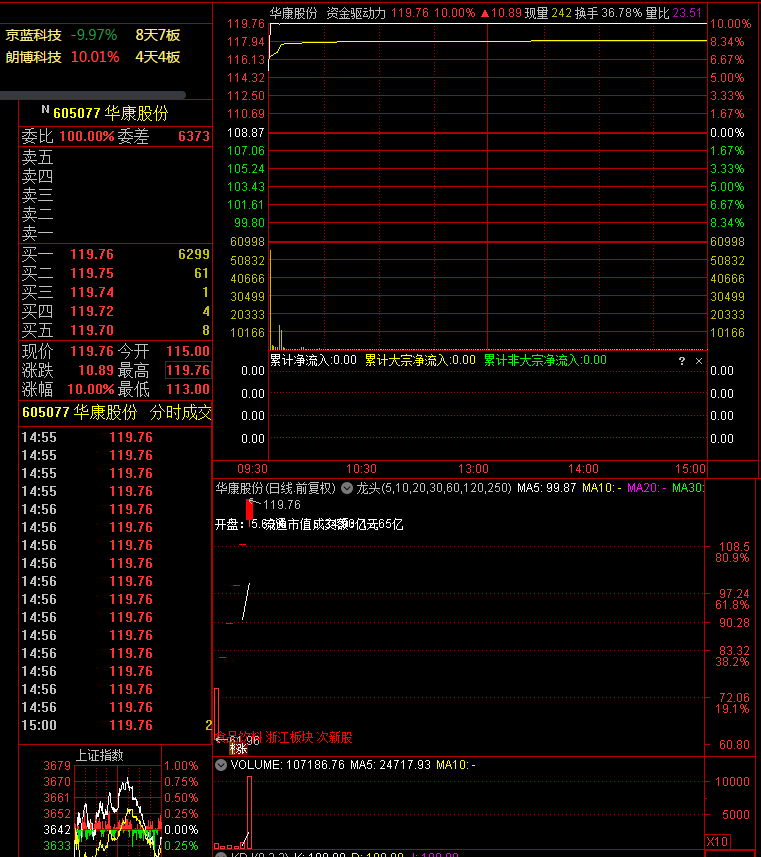Click the X10 volume scale button

coord(717,842)
